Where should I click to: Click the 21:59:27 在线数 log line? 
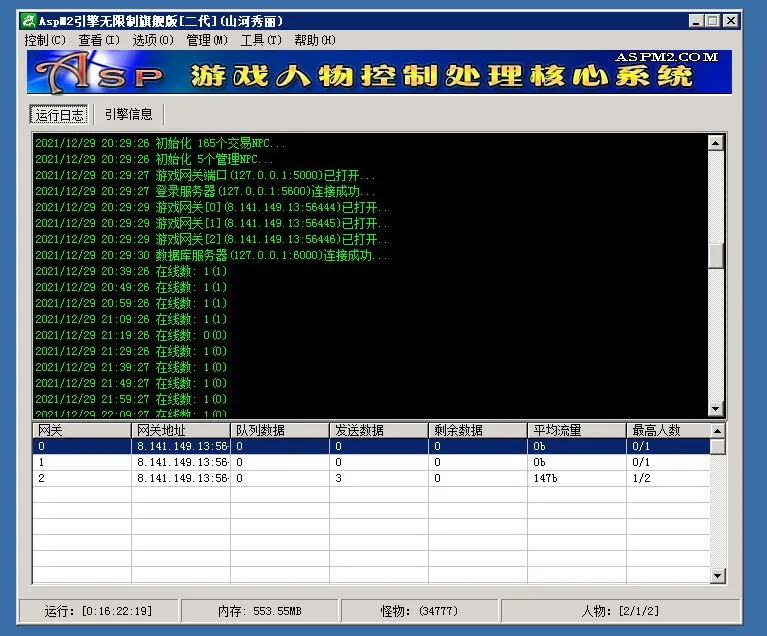point(131,399)
